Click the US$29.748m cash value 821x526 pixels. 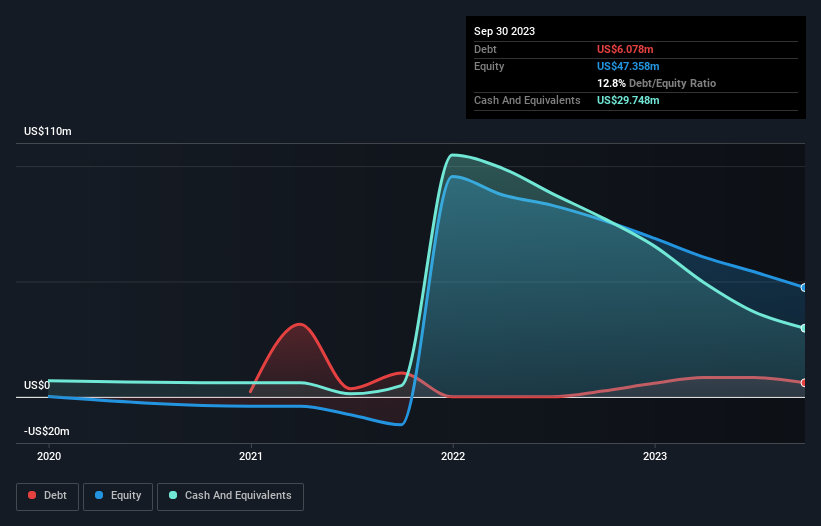(x=628, y=100)
